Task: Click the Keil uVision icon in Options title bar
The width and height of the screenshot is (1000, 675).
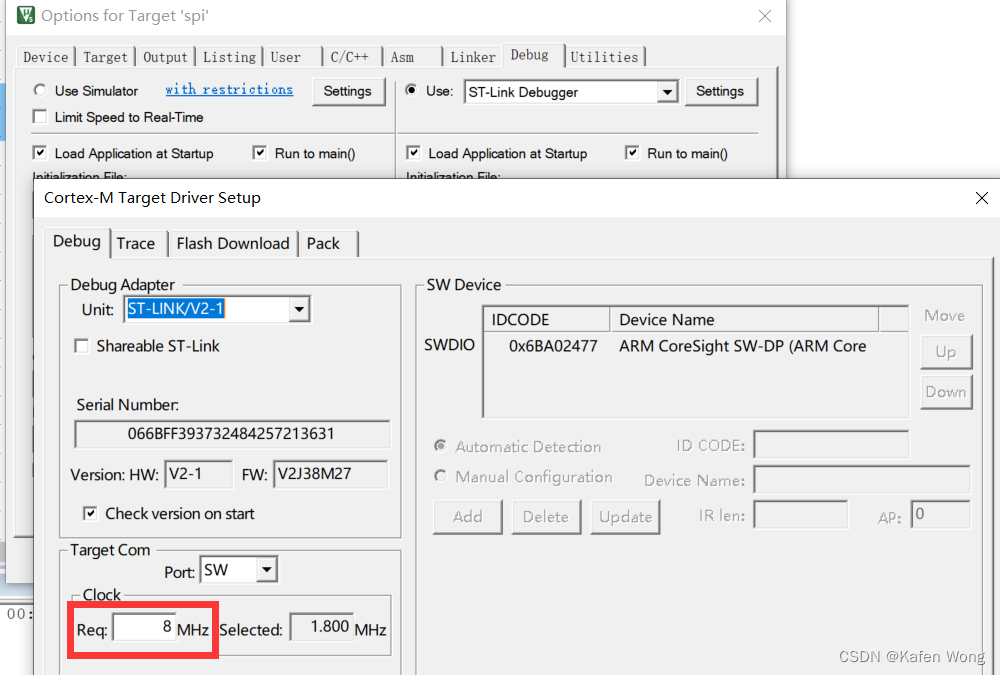Action: click(26, 15)
